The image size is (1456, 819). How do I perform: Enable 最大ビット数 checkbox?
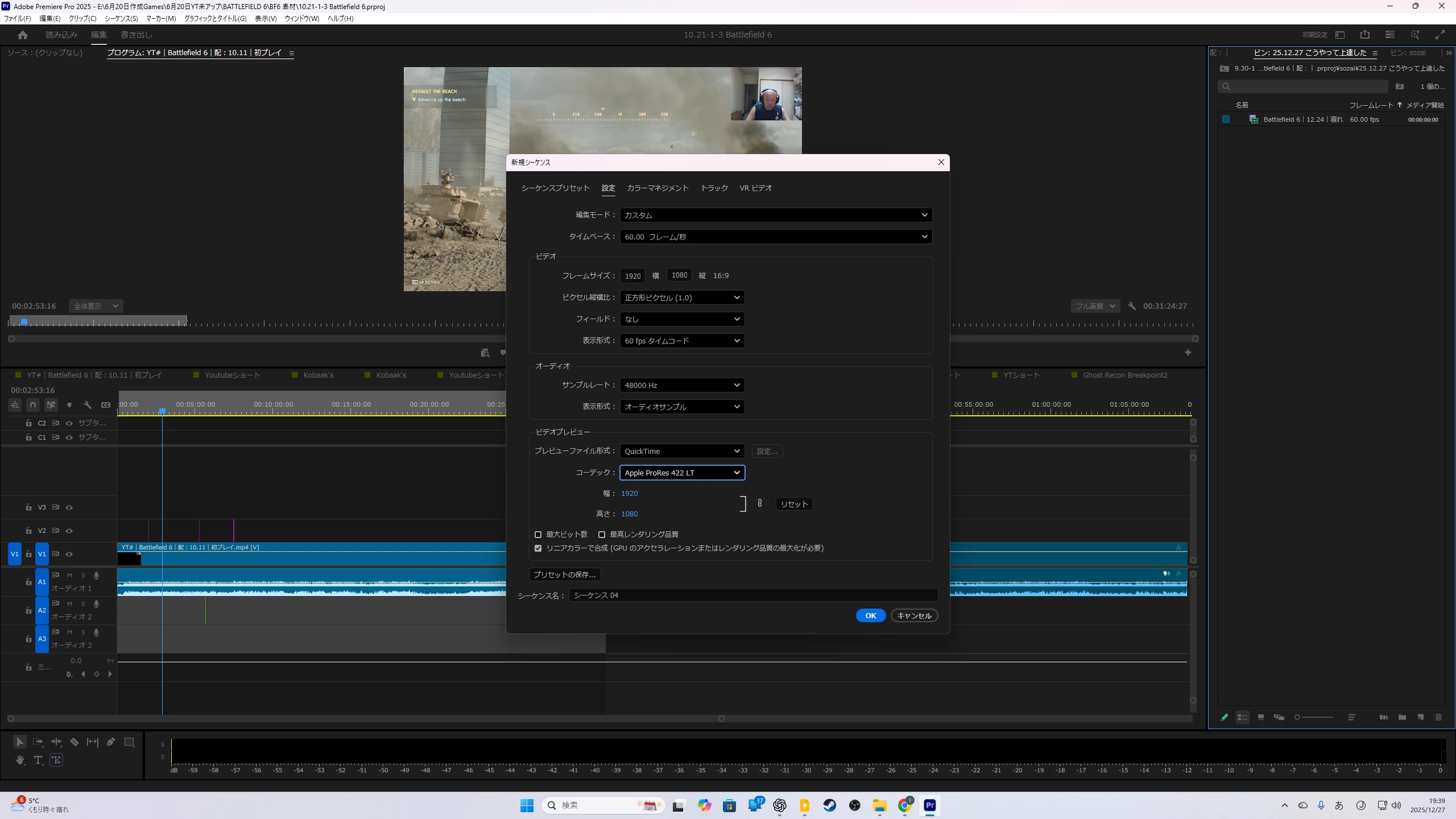(538, 535)
